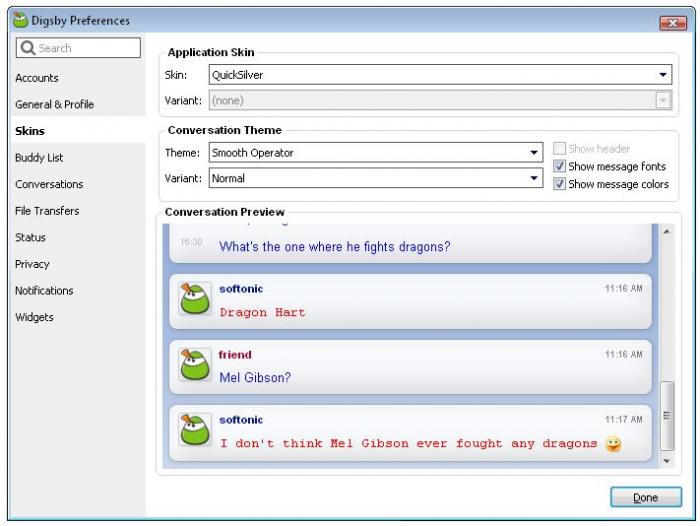Click the friend sender name

click(x=235, y=355)
